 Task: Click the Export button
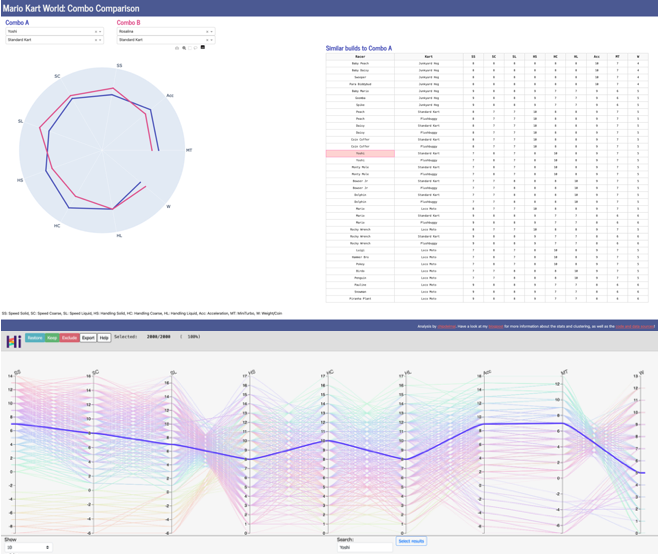88,339
